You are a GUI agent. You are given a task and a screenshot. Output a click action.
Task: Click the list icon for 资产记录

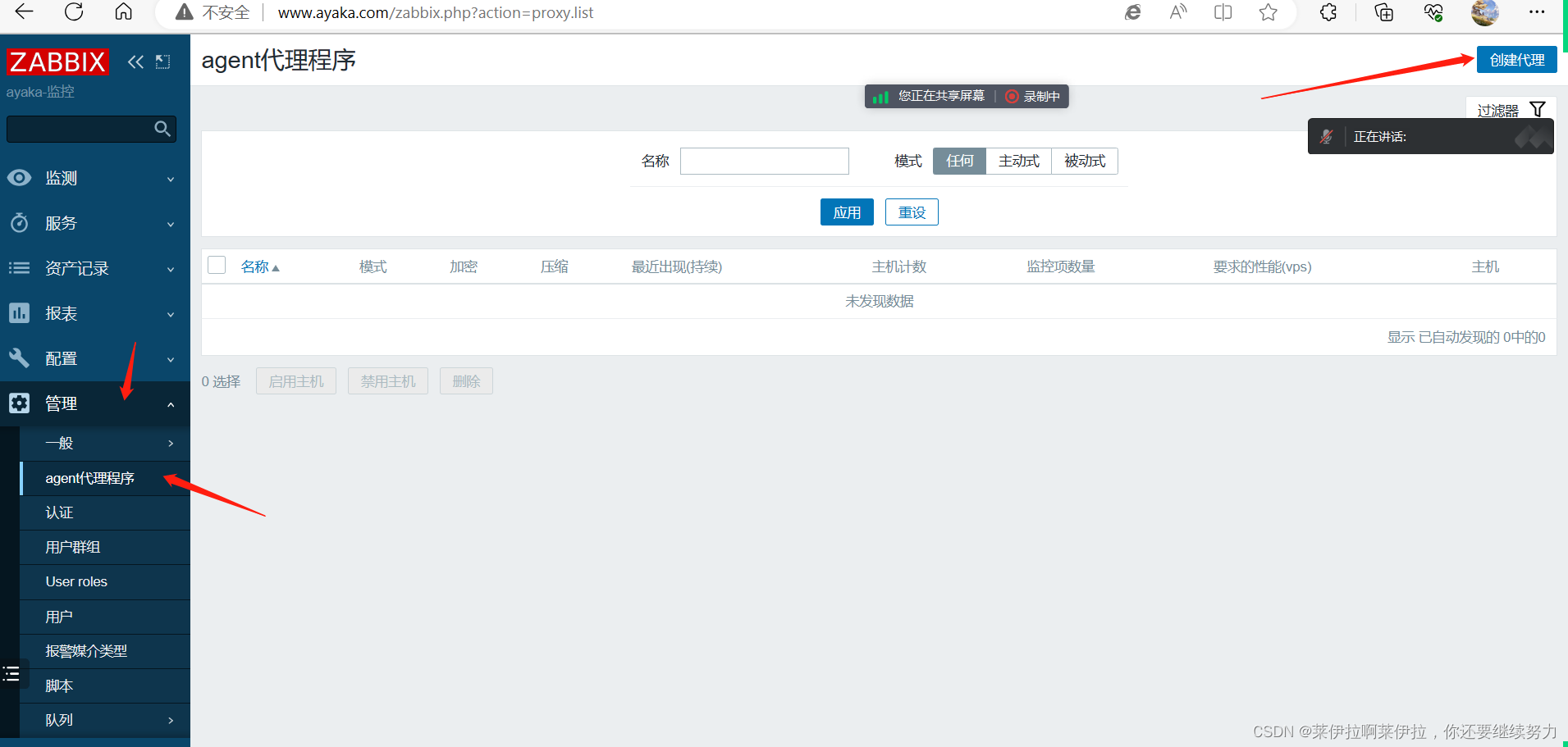click(x=19, y=268)
